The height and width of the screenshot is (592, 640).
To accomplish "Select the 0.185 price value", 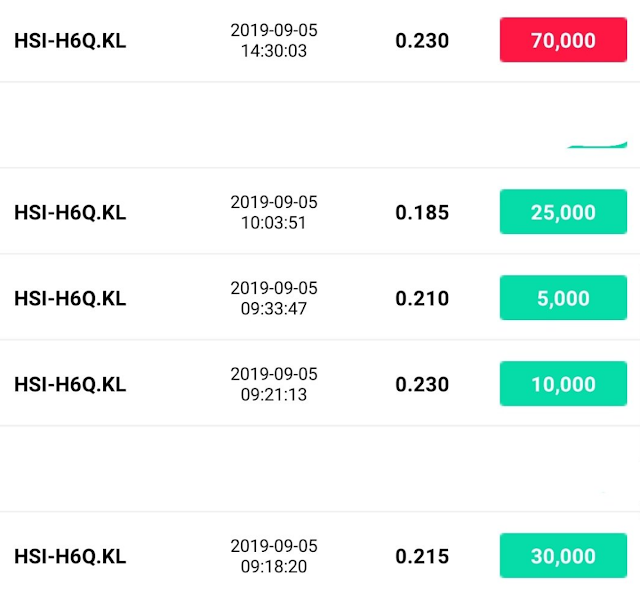I will [422, 213].
